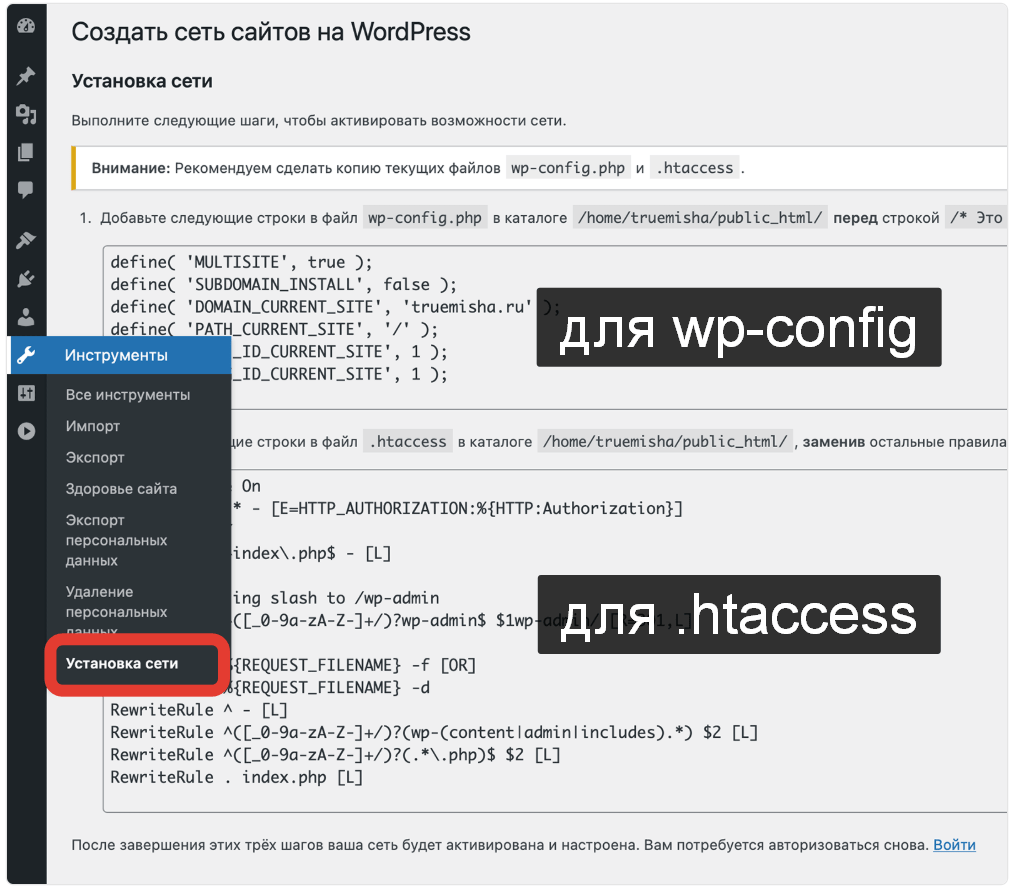This screenshot has height=886, width=1016.
Task: Open Plugins plug icon in sidebar
Action: (26, 279)
